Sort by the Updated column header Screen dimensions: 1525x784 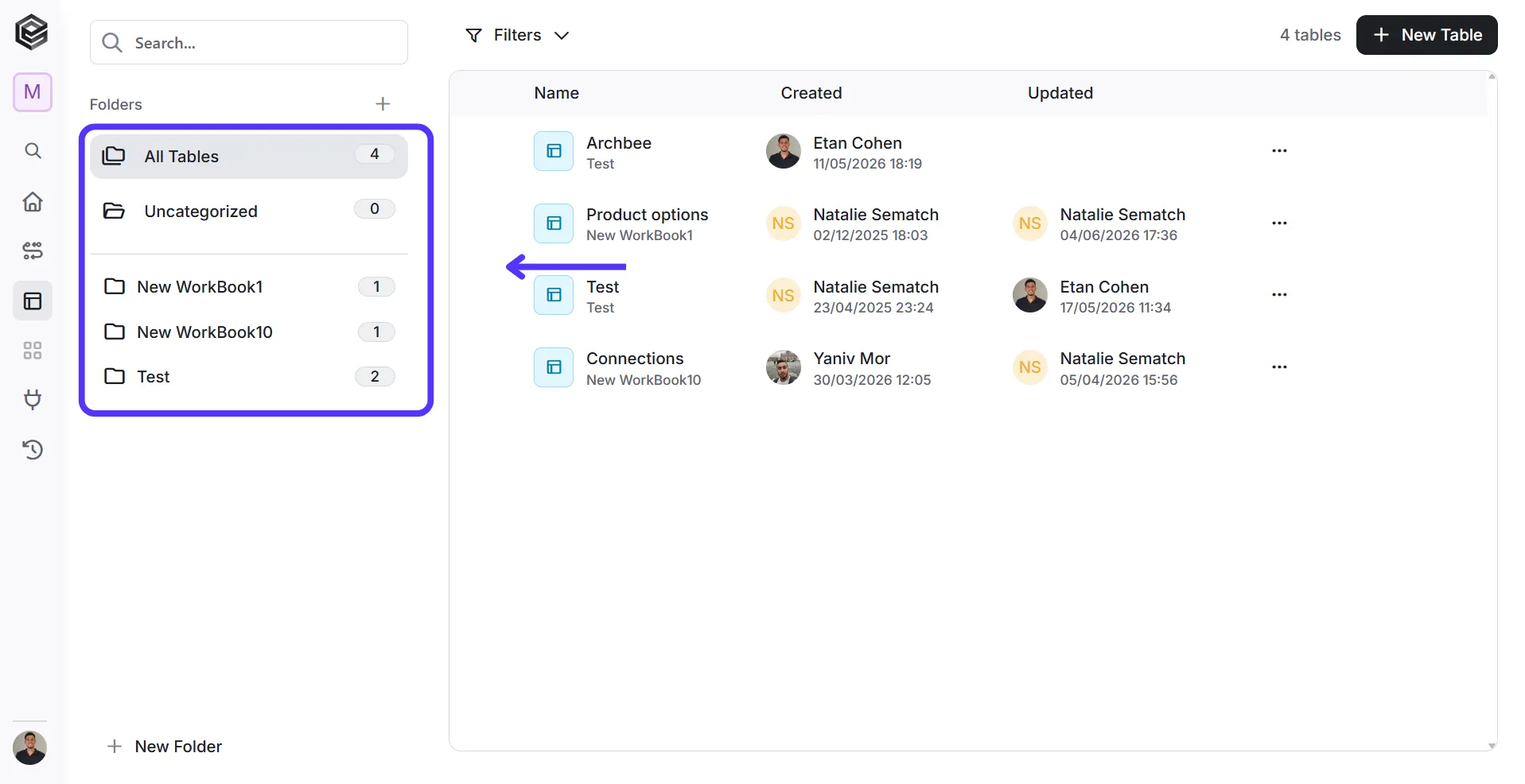pos(1060,93)
